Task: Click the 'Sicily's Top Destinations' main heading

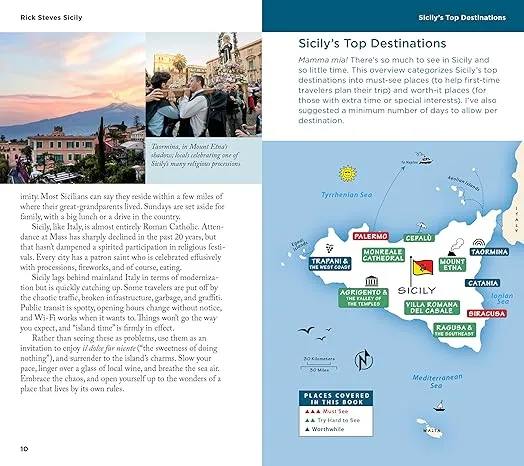Action: pyautogui.click(x=372, y=43)
